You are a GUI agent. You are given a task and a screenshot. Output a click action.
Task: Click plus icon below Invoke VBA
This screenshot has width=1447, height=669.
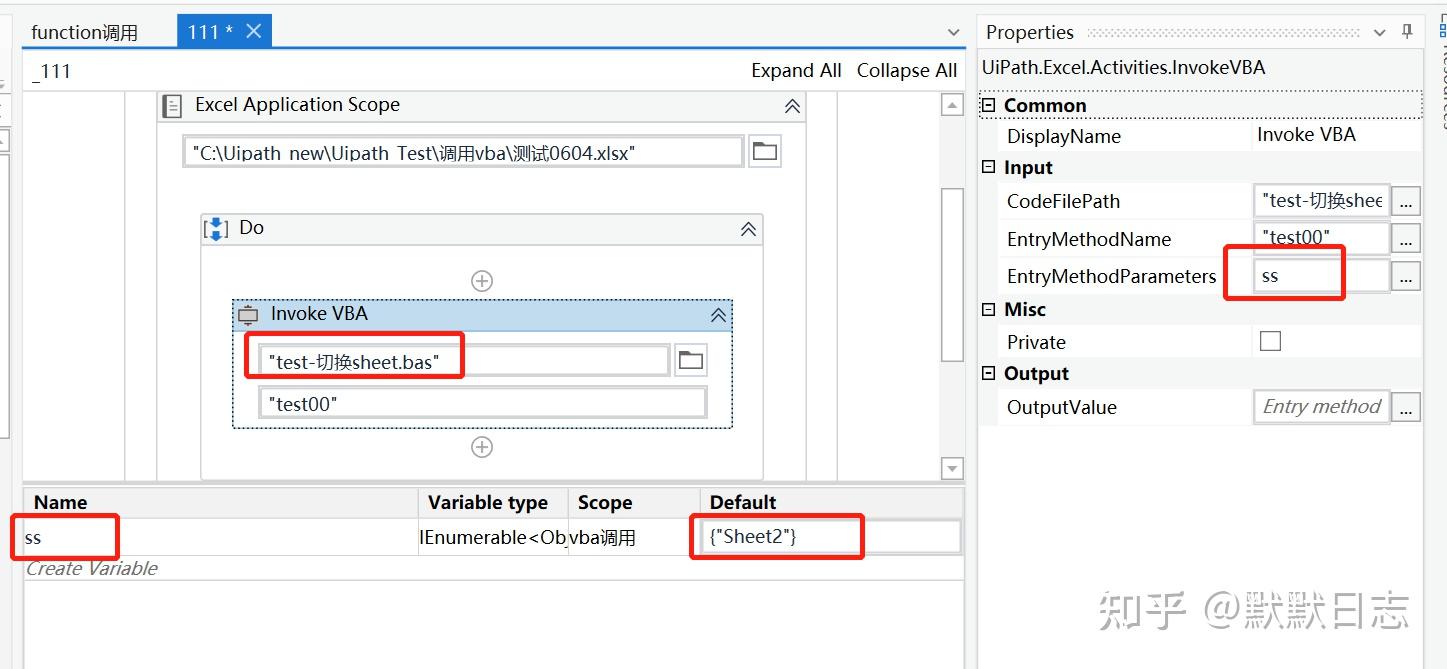(481, 447)
